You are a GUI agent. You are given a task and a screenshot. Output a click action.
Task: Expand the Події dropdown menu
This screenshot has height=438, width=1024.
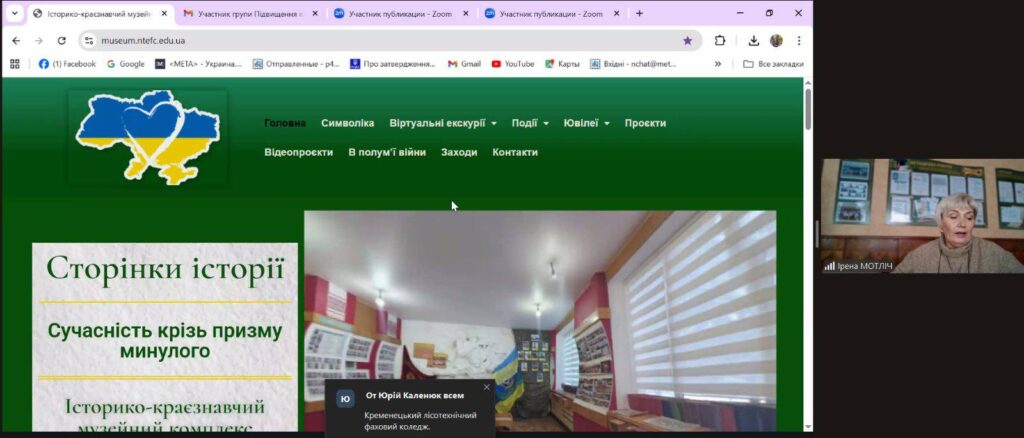tap(530, 123)
